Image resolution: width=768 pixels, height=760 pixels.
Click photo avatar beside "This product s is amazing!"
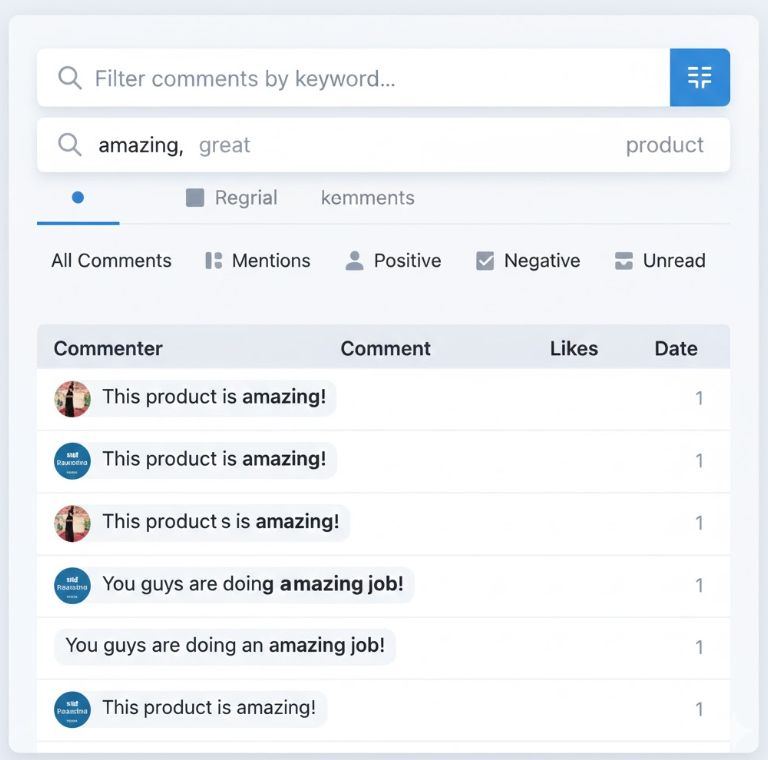[x=72, y=523]
